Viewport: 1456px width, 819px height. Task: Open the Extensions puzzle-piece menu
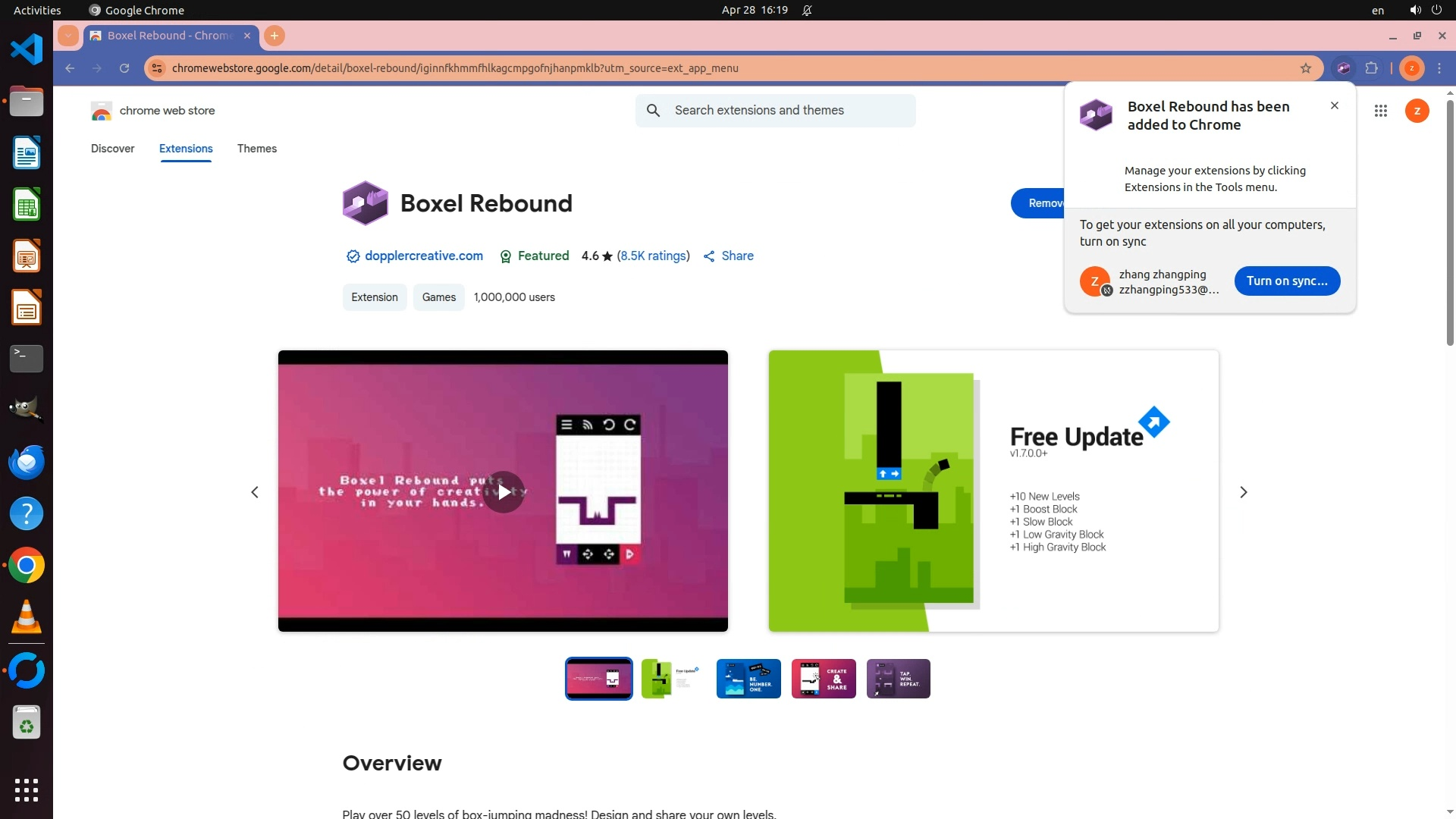1371,68
